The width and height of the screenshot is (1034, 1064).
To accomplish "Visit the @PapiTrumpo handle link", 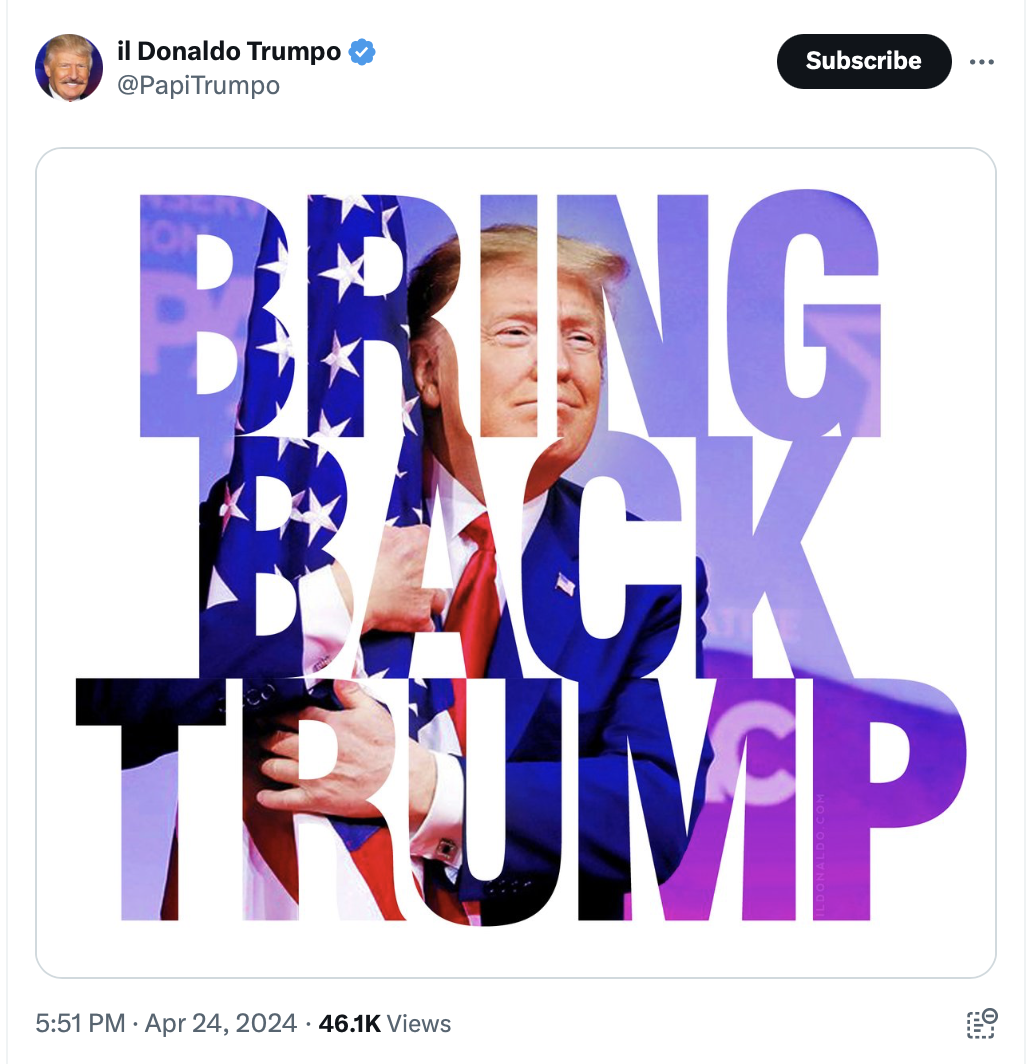I will 198,86.
